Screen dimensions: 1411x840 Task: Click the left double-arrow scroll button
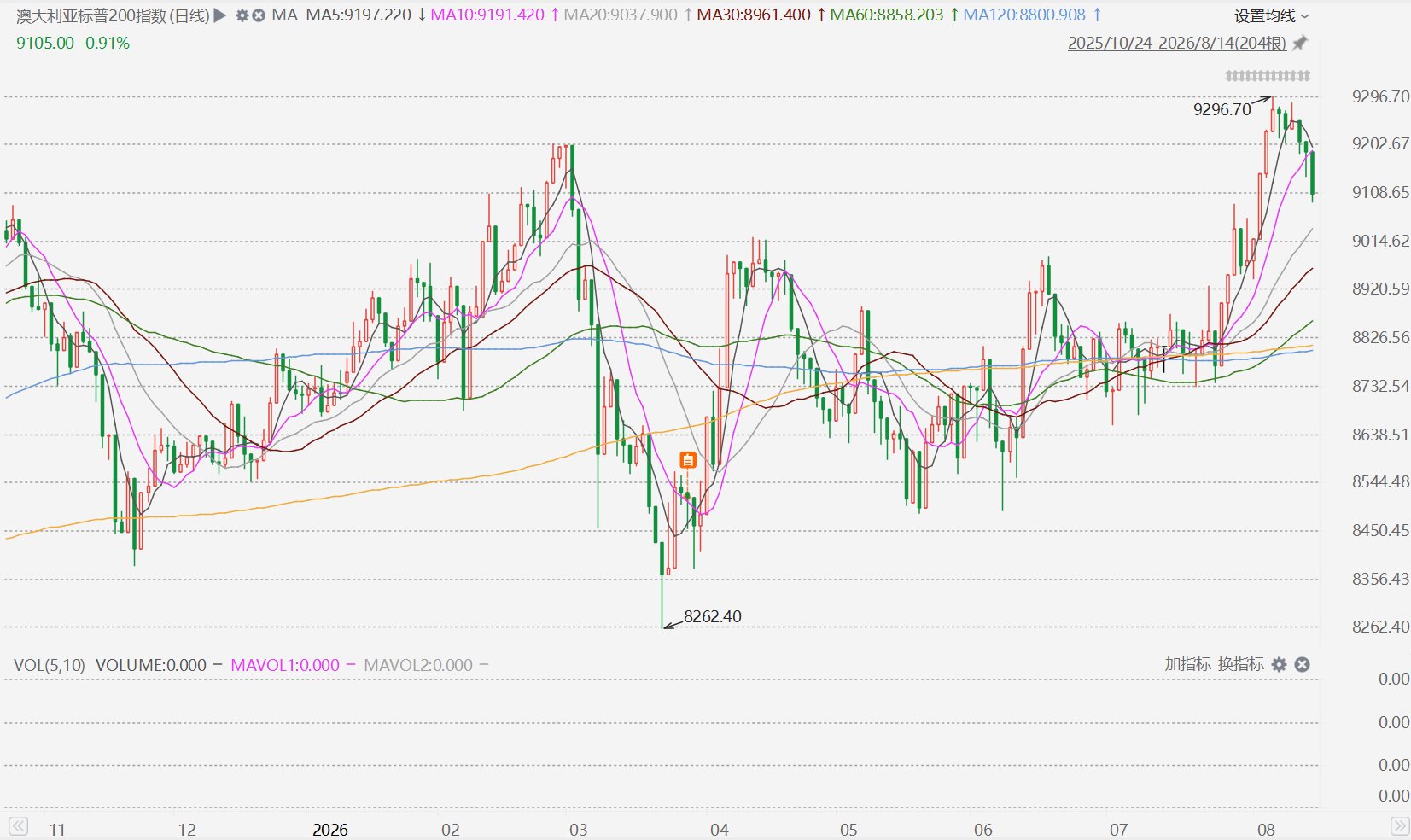(18, 826)
